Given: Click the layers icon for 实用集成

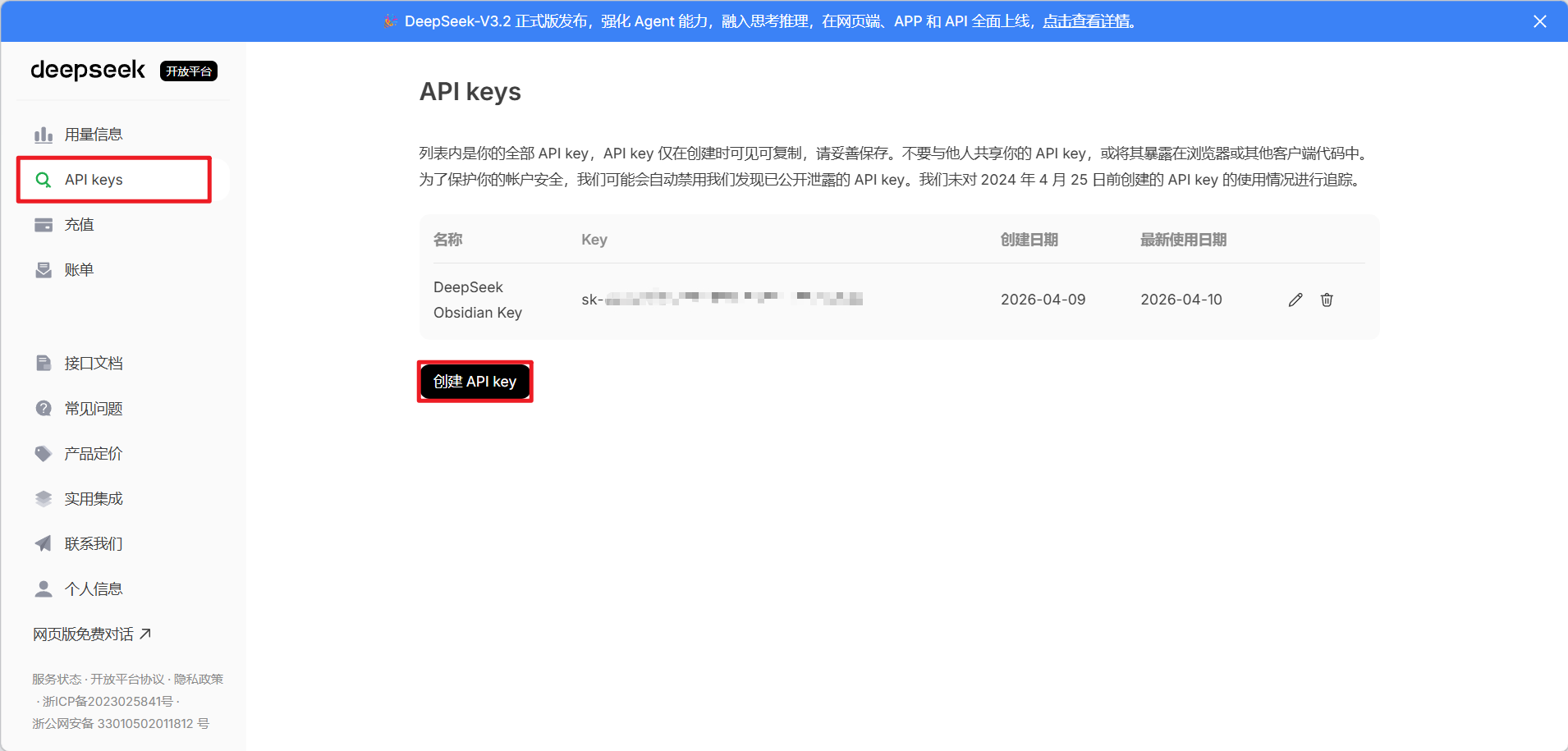Looking at the screenshot, I should click(44, 498).
